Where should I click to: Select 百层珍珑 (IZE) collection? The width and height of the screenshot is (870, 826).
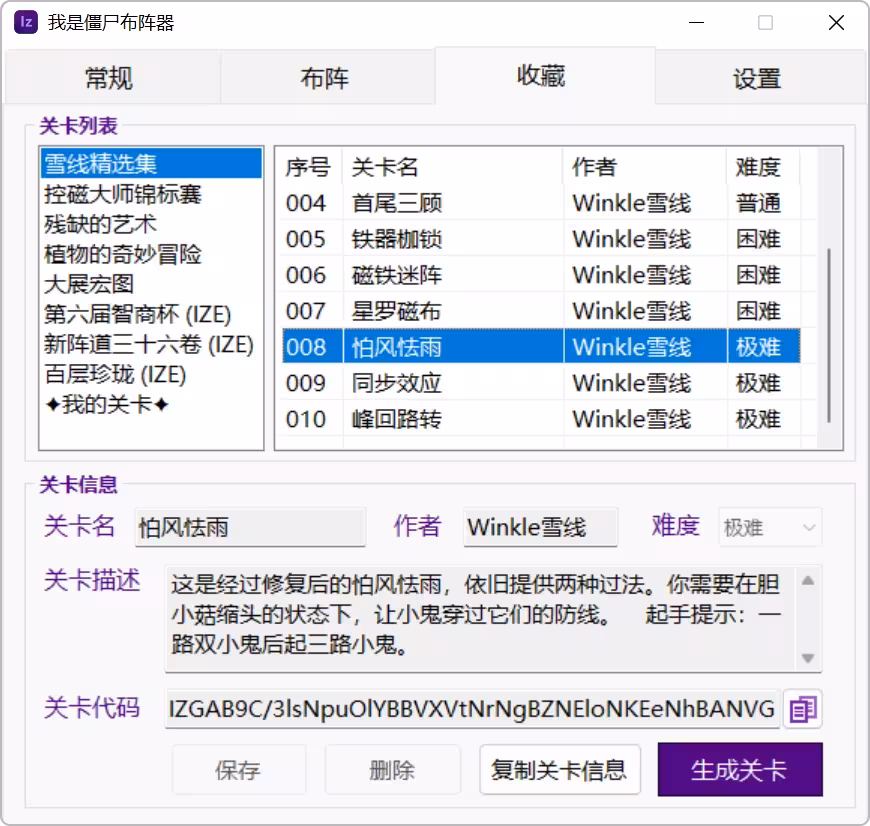(151, 374)
